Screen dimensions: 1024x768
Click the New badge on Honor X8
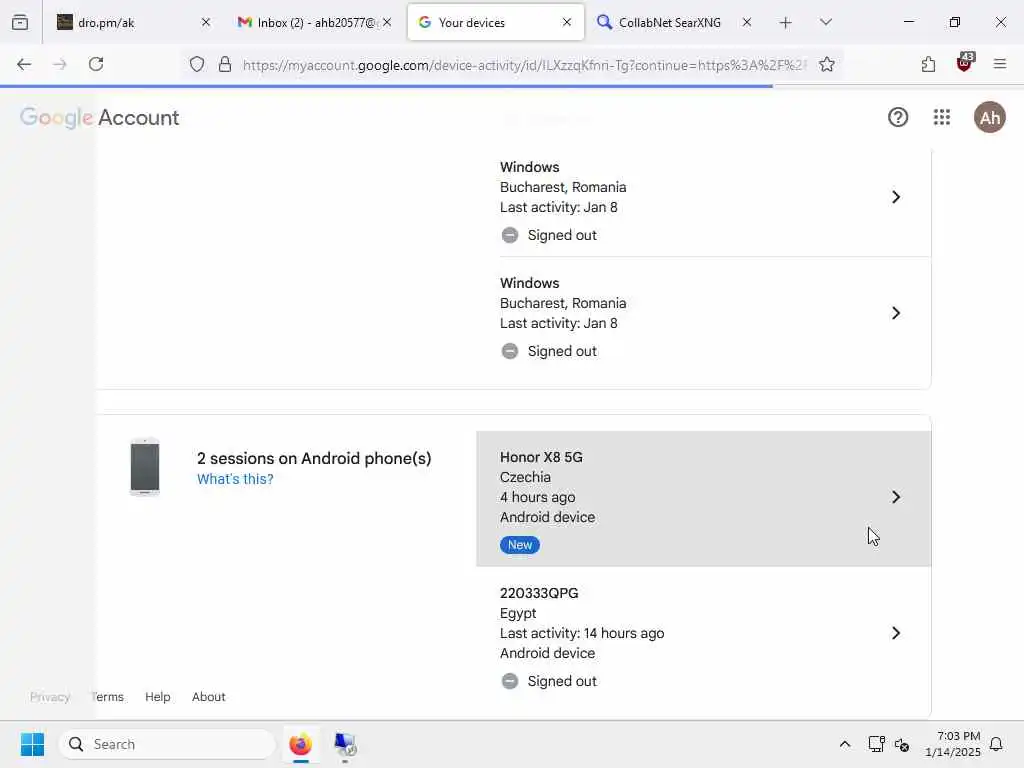(520, 545)
